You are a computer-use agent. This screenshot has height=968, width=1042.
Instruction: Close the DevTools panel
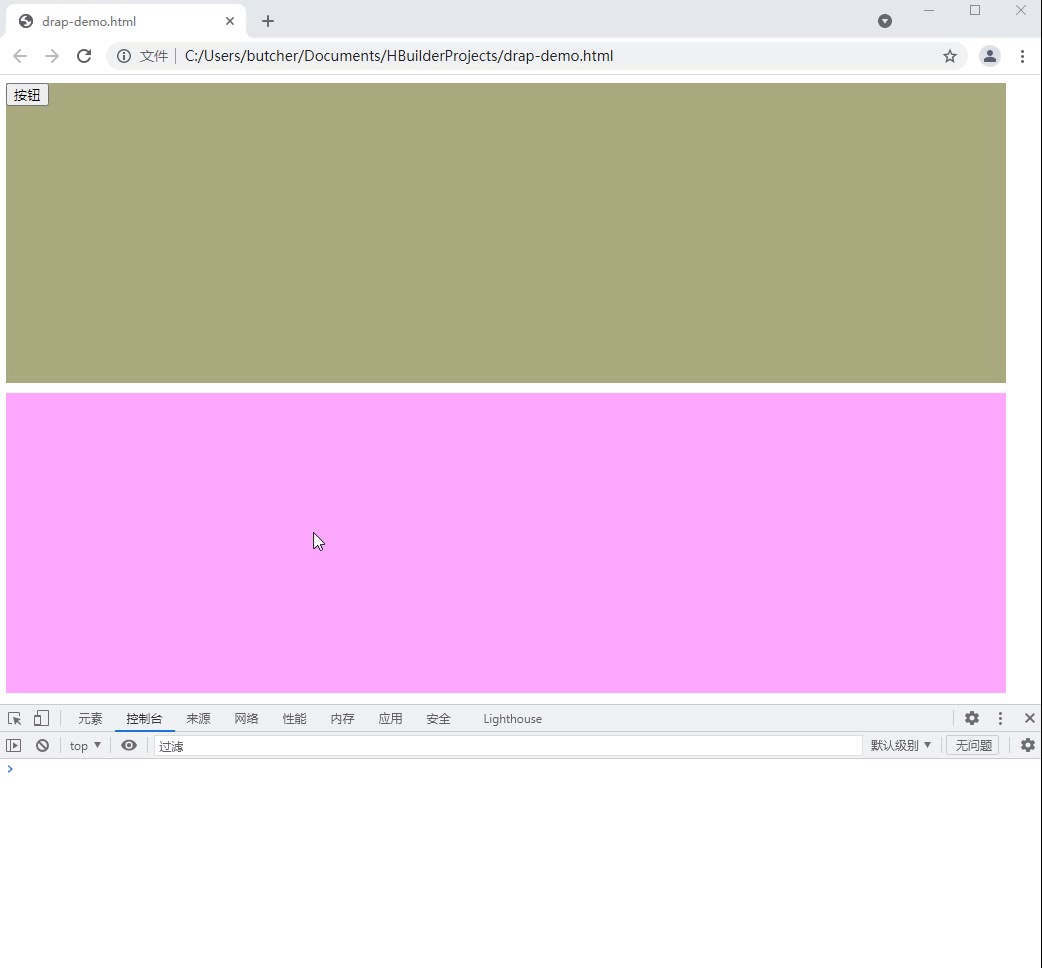coord(1029,718)
